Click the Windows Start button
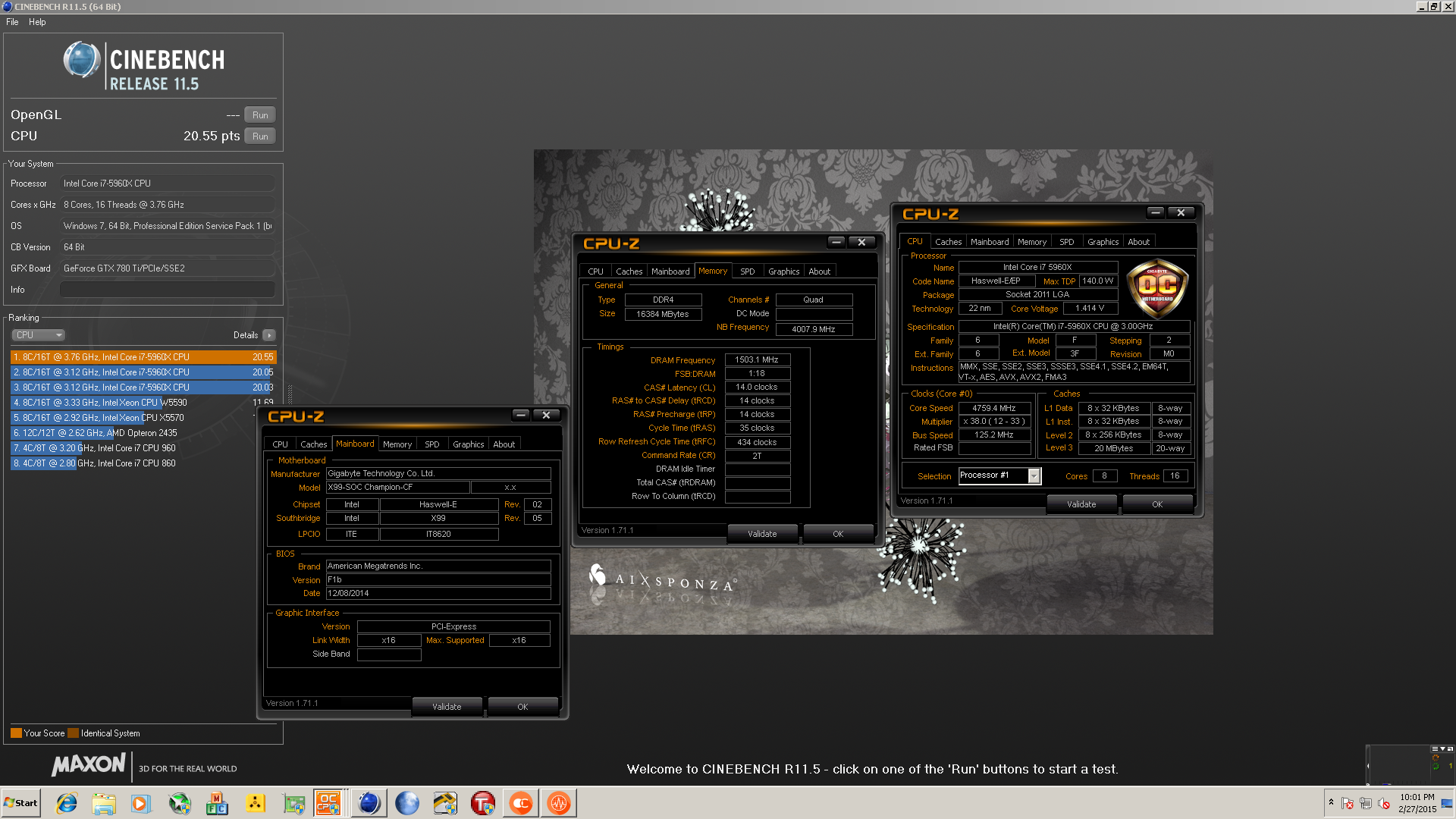The width and height of the screenshot is (1456, 819). click(21, 803)
